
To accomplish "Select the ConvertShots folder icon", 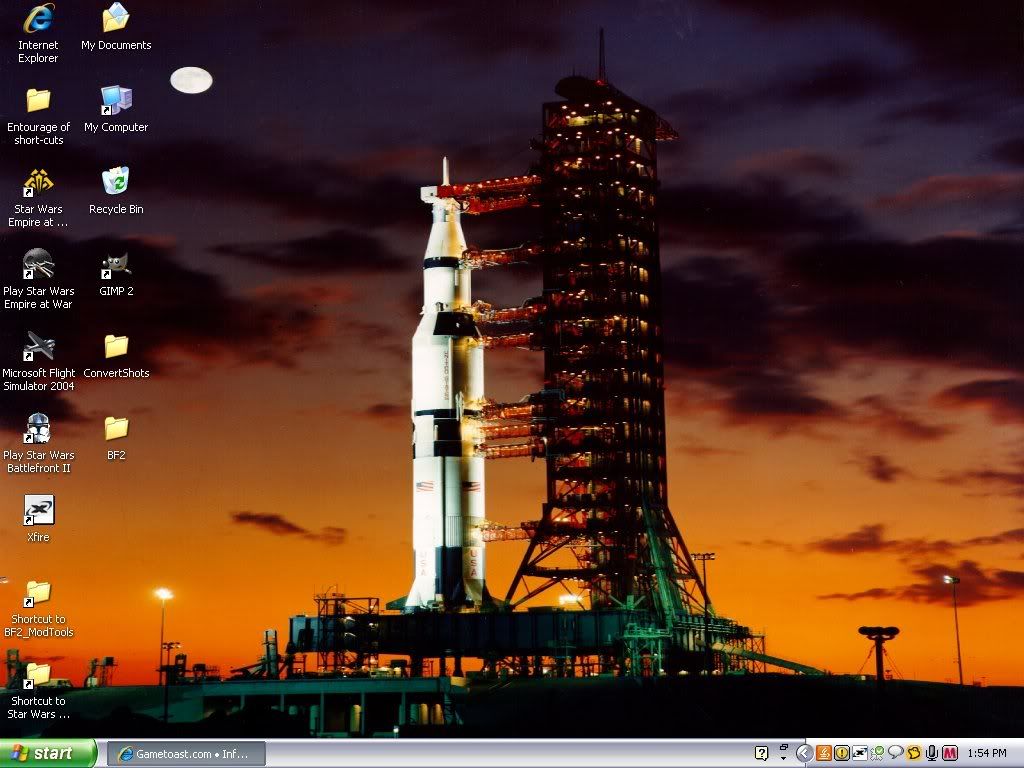I will (x=116, y=357).
